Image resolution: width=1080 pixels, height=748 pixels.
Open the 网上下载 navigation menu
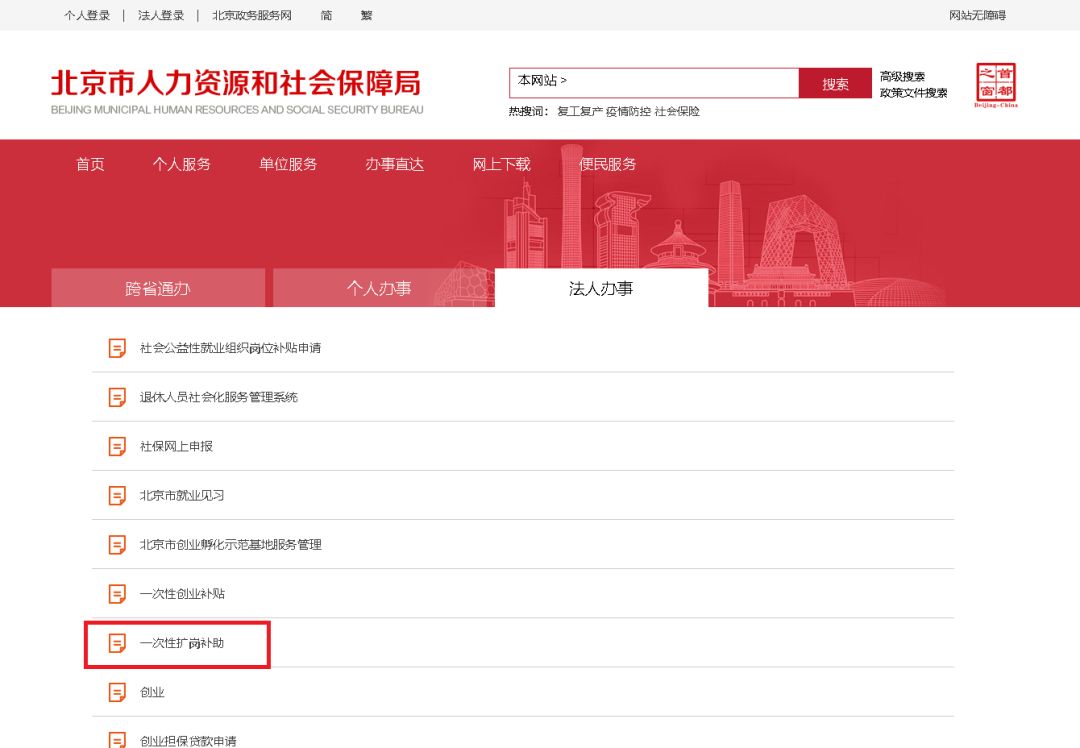pos(501,164)
